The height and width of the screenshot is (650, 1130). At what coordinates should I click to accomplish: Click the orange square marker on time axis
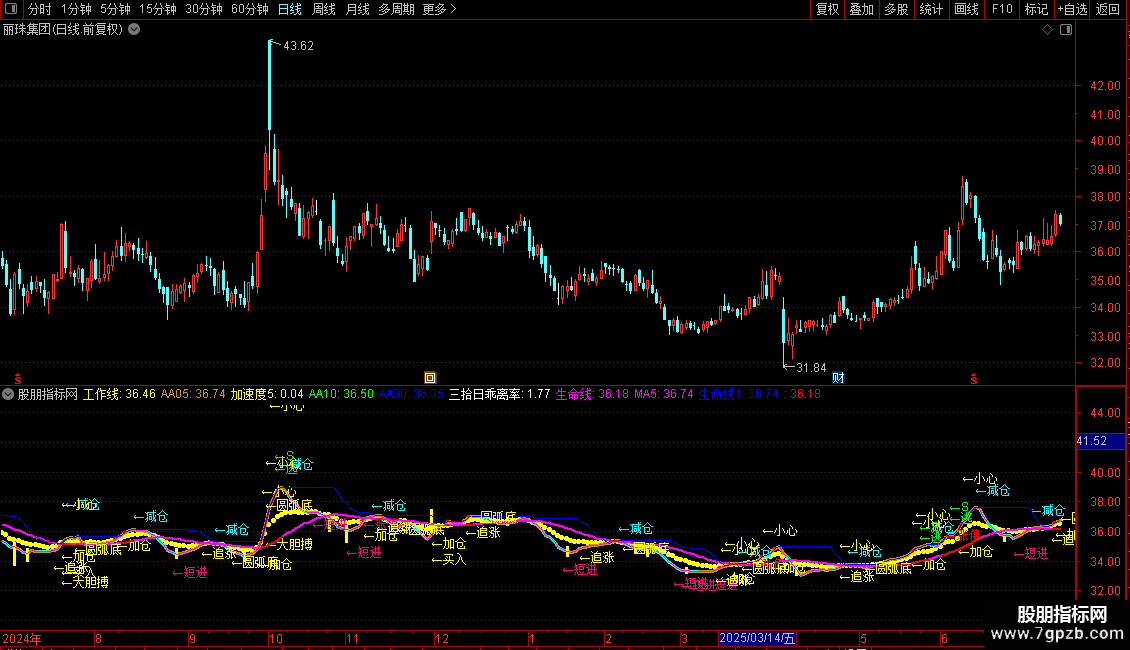coord(430,378)
